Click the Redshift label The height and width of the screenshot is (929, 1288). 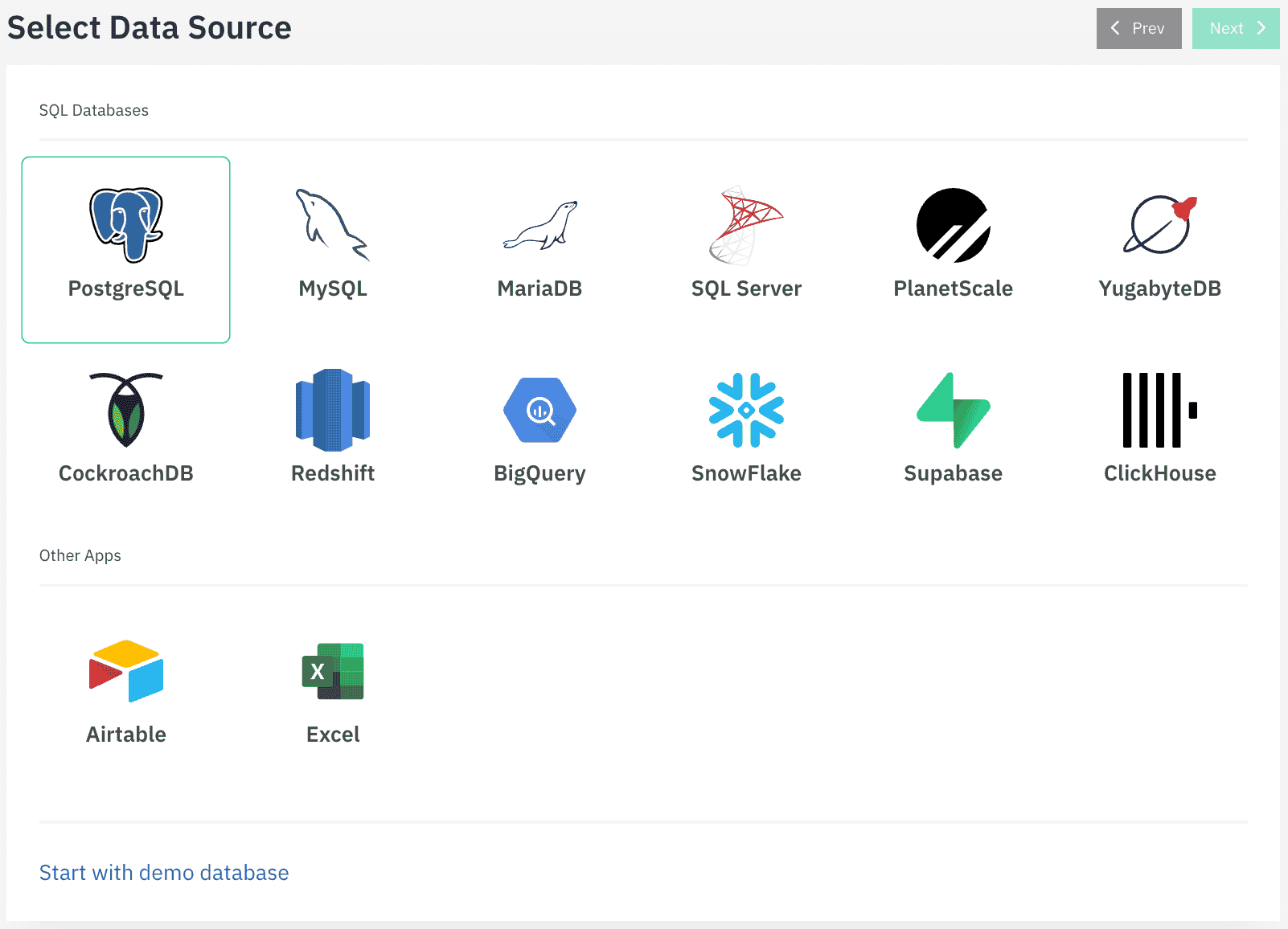click(x=333, y=473)
